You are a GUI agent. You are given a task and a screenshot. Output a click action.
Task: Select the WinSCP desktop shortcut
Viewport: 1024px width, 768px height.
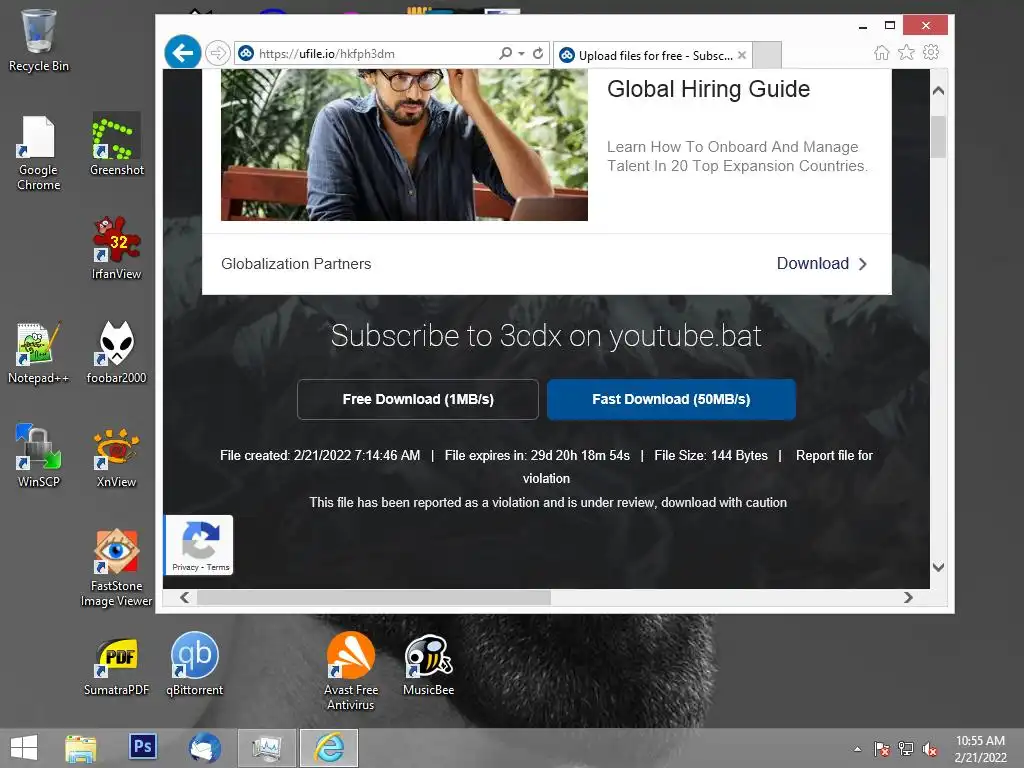pos(39,456)
